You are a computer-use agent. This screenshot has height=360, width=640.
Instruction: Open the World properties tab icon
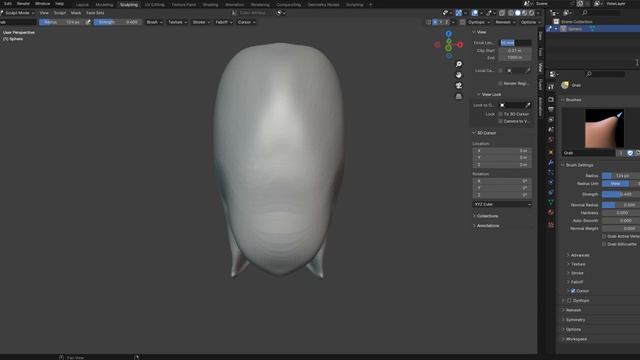click(x=551, y=140)
